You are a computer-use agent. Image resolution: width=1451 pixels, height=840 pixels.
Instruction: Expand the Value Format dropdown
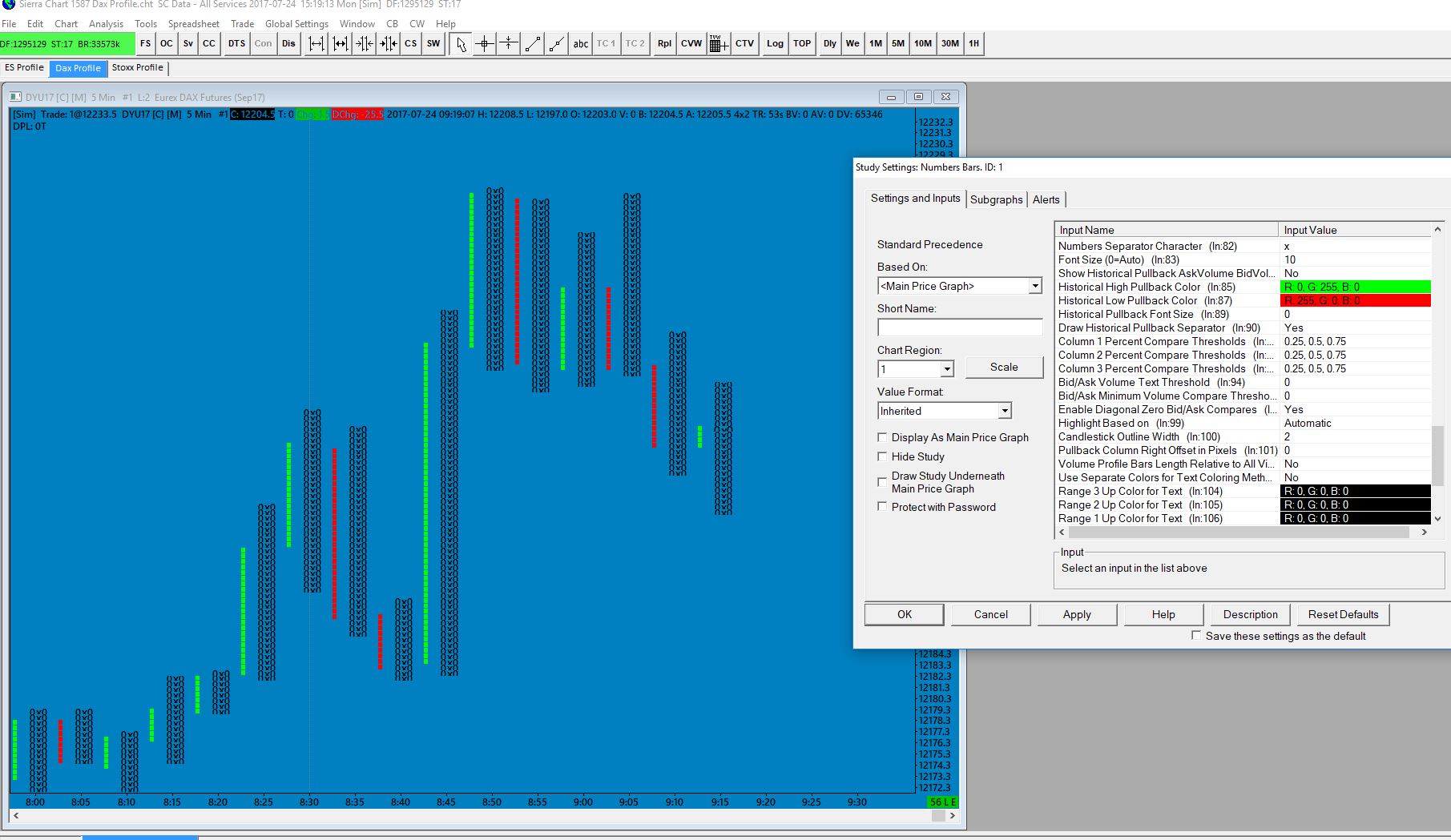[x=1004, y=411]
